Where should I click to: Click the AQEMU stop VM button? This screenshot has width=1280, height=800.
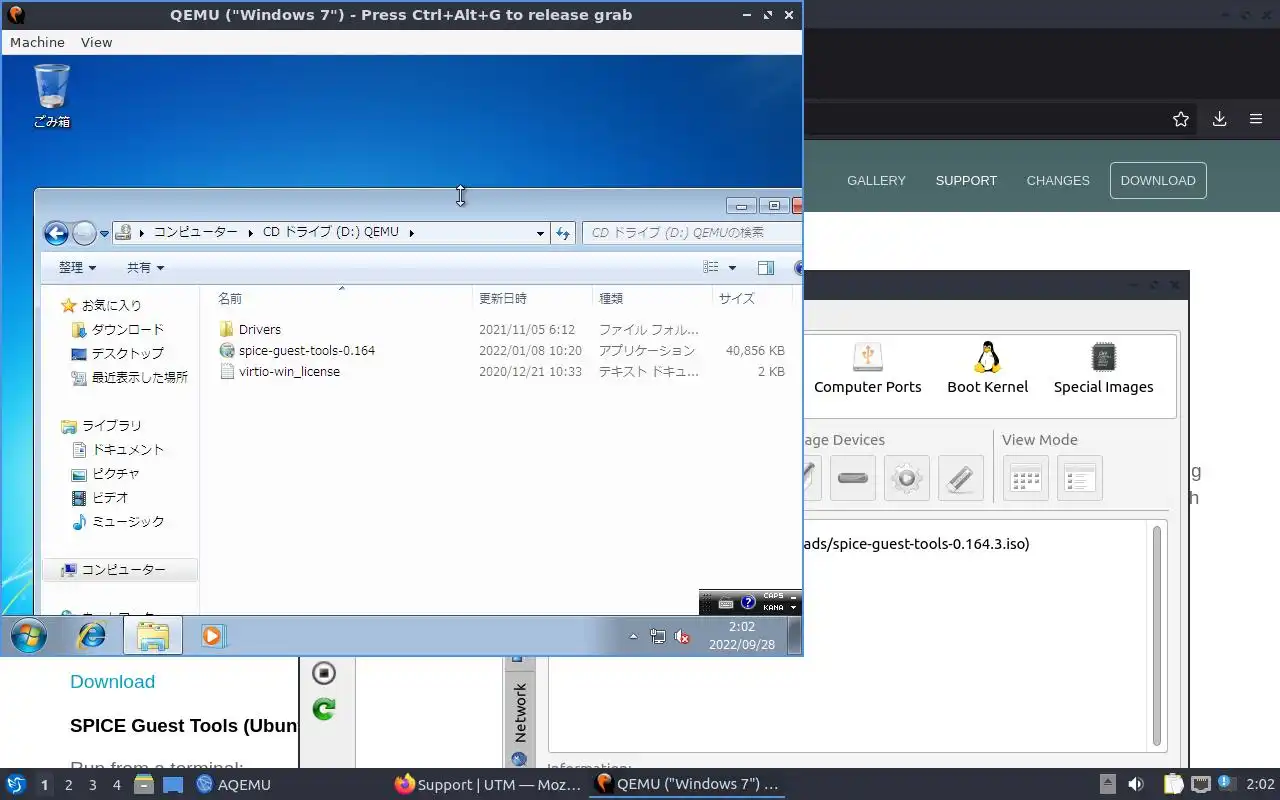tap(323, 673)
